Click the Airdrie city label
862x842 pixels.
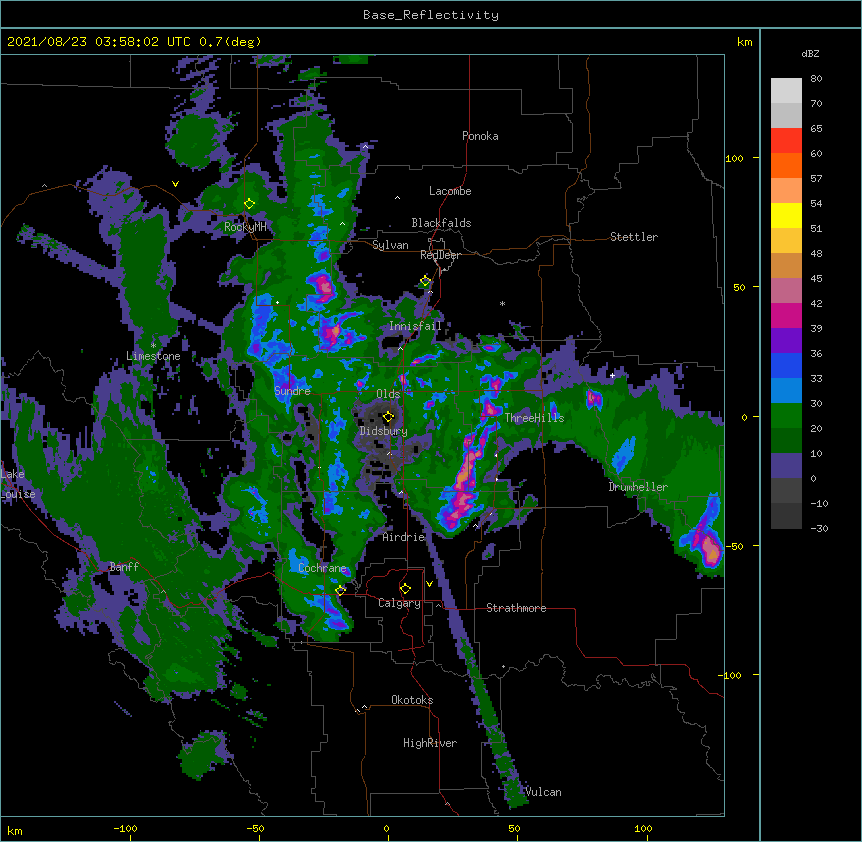(x=404, y=537)
